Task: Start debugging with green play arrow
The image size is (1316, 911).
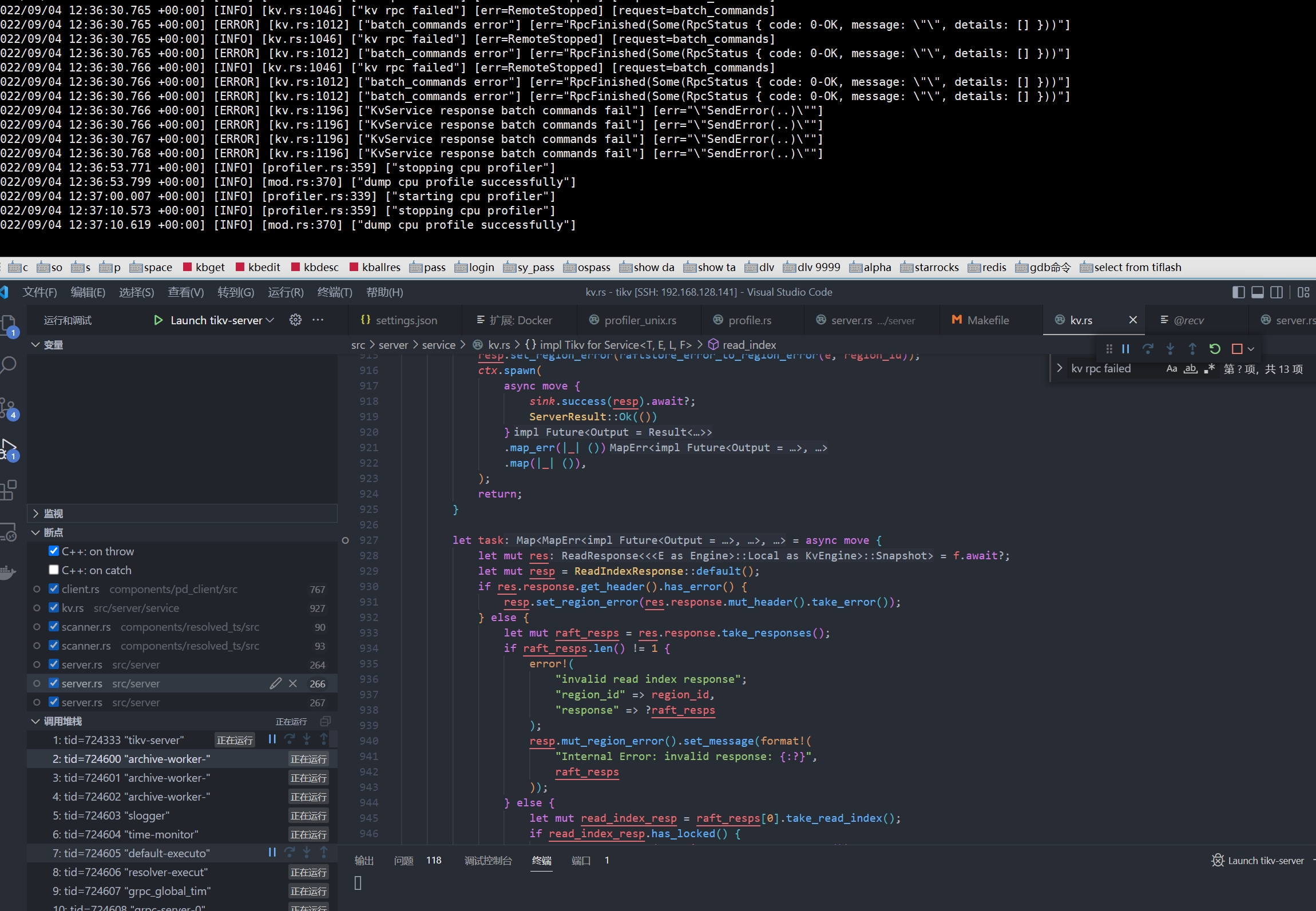Action: [158, 320]
